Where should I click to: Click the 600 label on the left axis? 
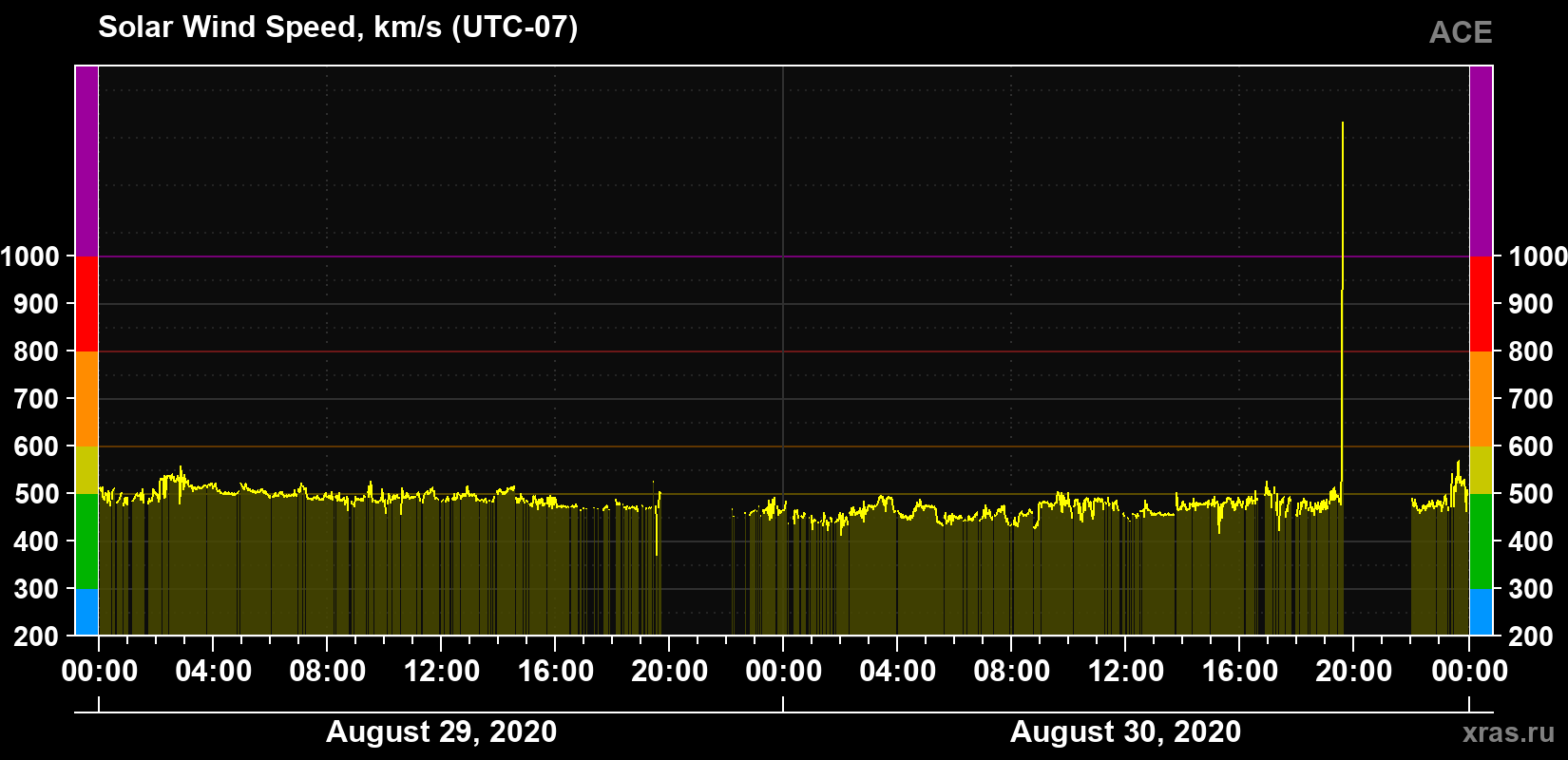pyautogui.click(x=37, y=446)
